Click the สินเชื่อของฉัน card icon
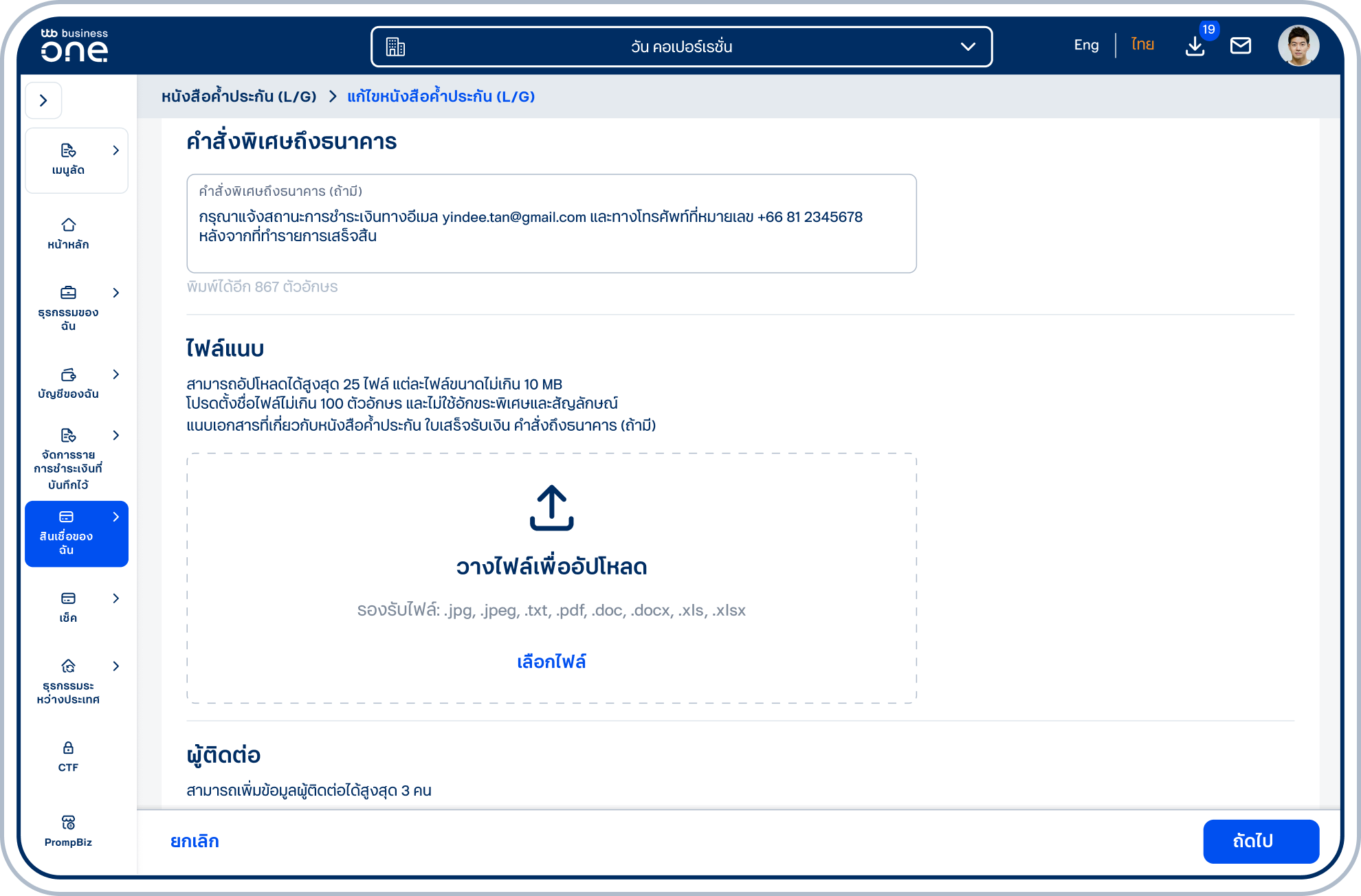This screenshot has width=1361, height=896. point(66,517)
